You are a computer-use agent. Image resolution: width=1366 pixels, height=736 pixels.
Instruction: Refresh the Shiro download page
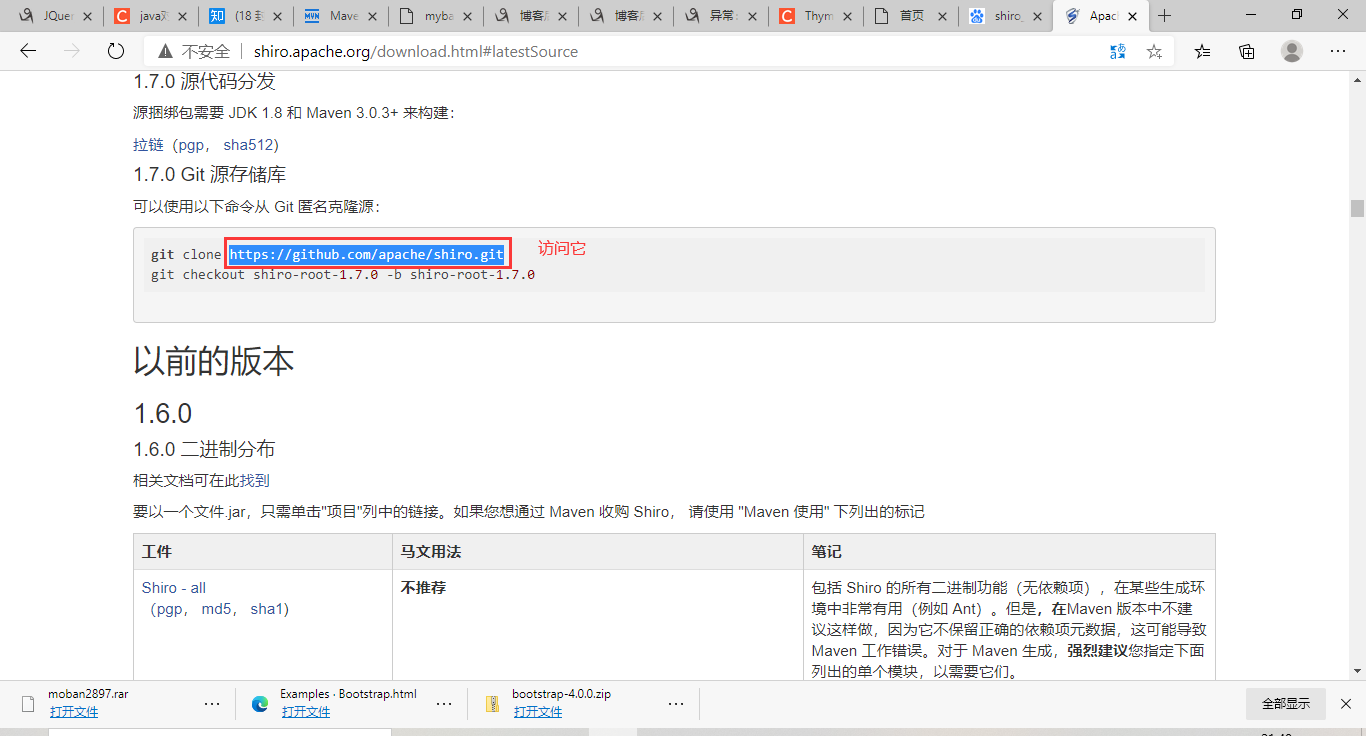click(x=115, y=51)
